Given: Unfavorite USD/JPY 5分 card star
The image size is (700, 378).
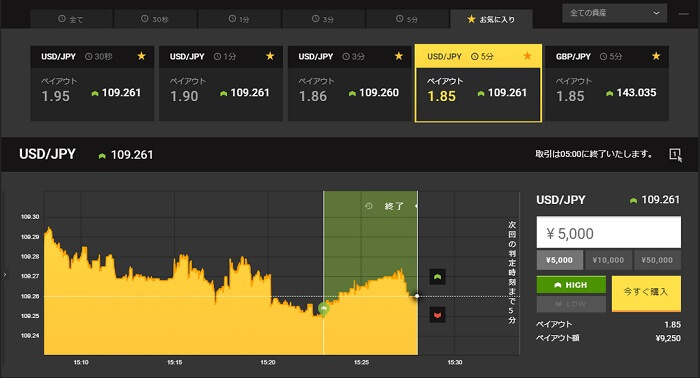Looking at the screenshot, I should tap(527, 56).
